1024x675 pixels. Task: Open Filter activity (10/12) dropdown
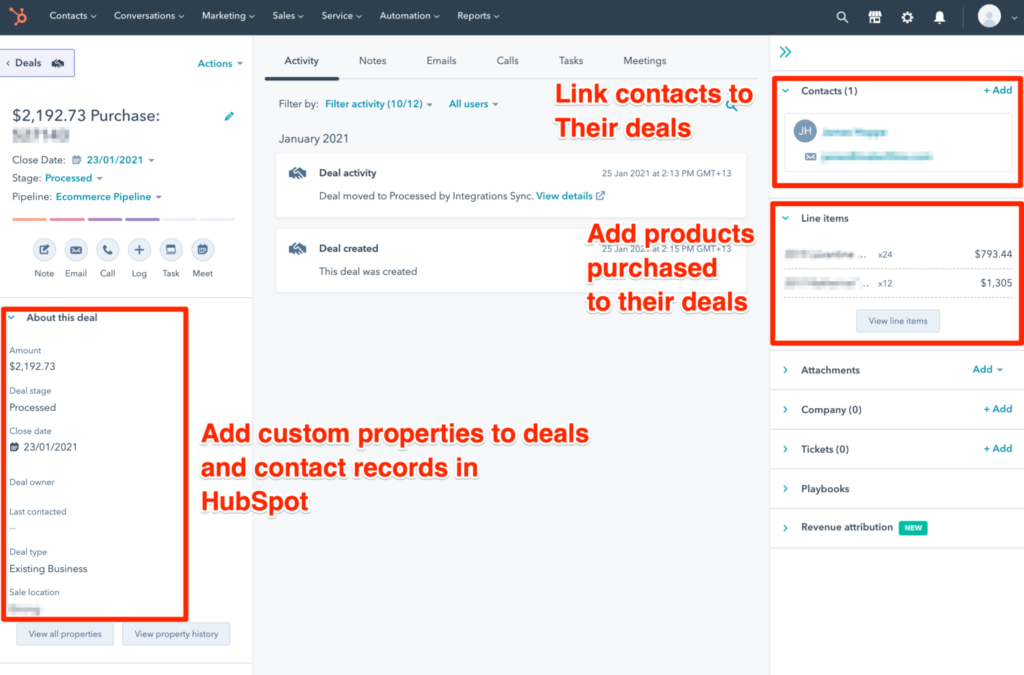pos(379,104)
